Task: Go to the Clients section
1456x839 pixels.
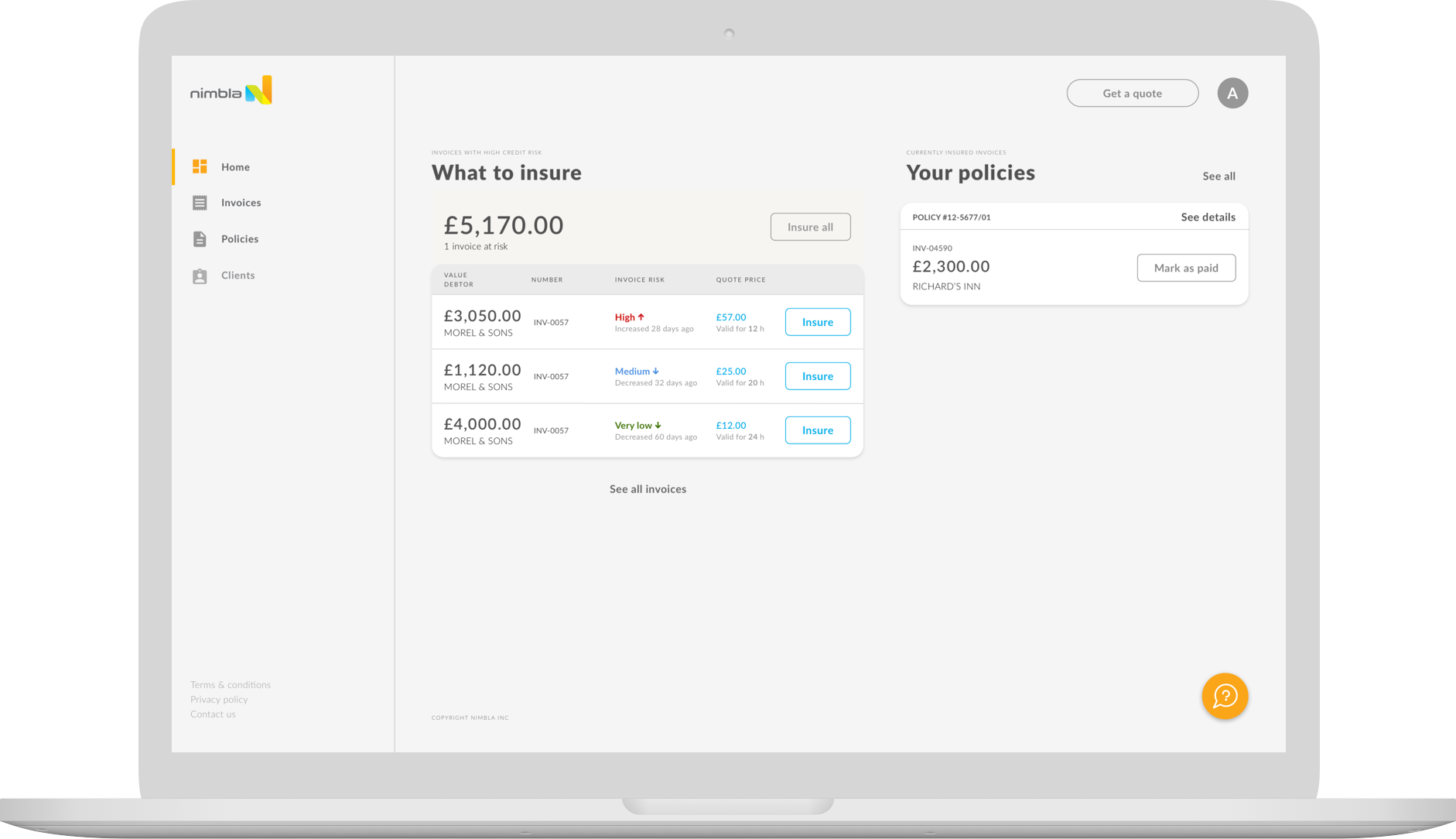Action: click(238, 276)
